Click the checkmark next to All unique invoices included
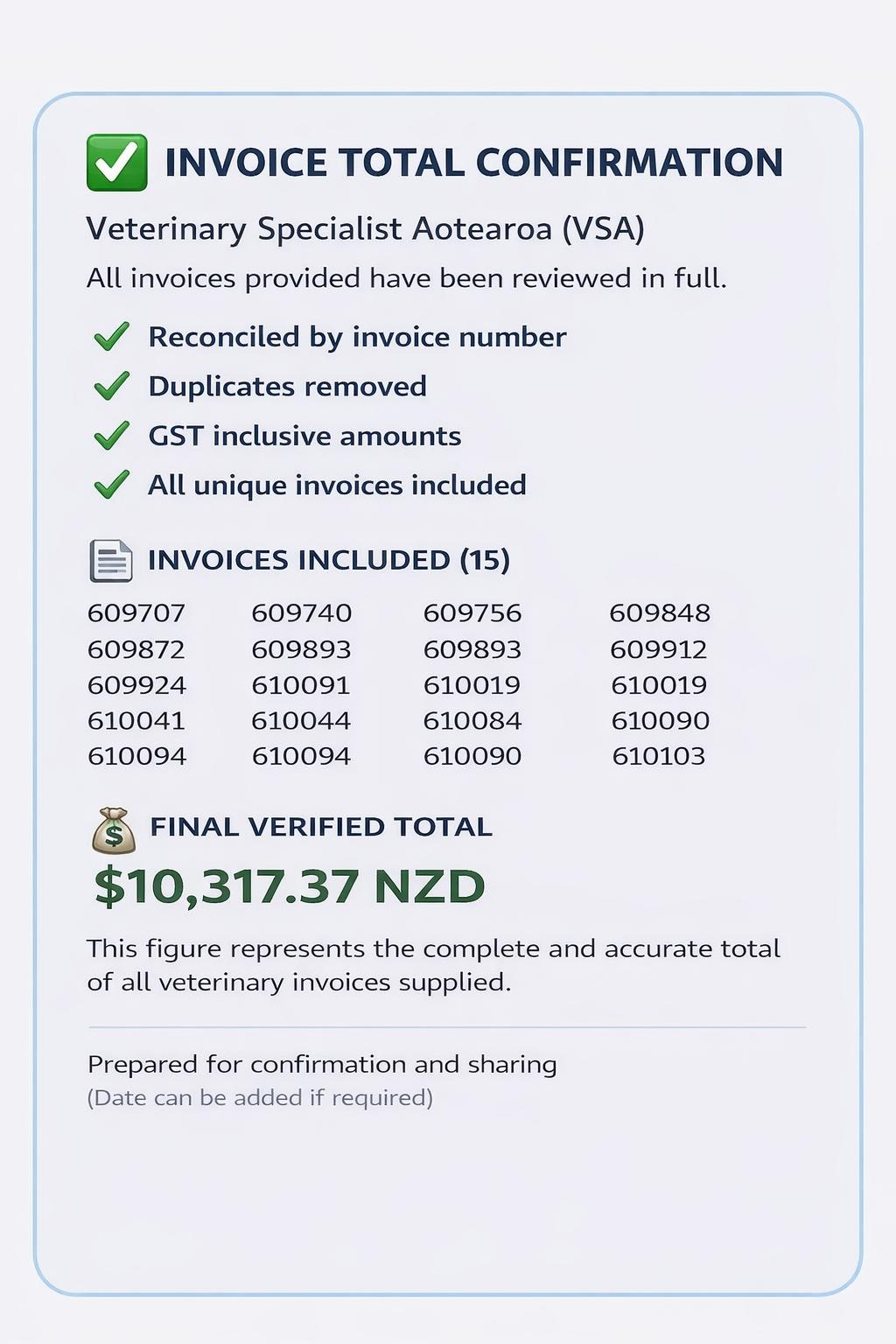 pyautogui.click(x=111, y=485)
